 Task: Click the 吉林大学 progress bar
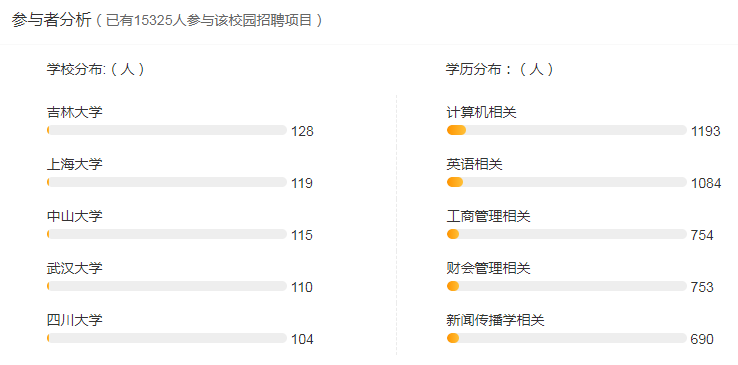[x=167, y=130]
